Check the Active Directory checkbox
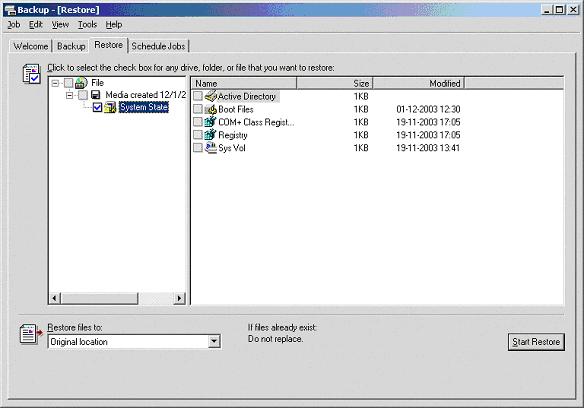 pos(198,96)
